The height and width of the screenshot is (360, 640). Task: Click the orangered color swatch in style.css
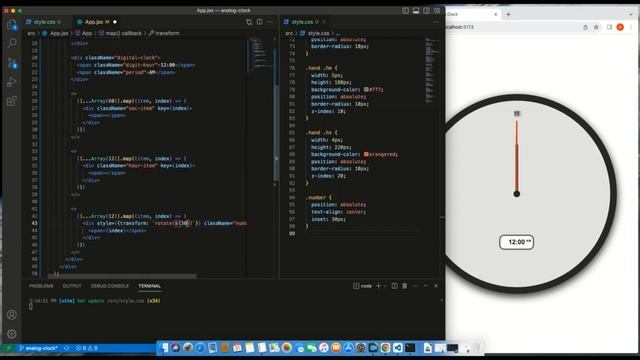point(366,154)
